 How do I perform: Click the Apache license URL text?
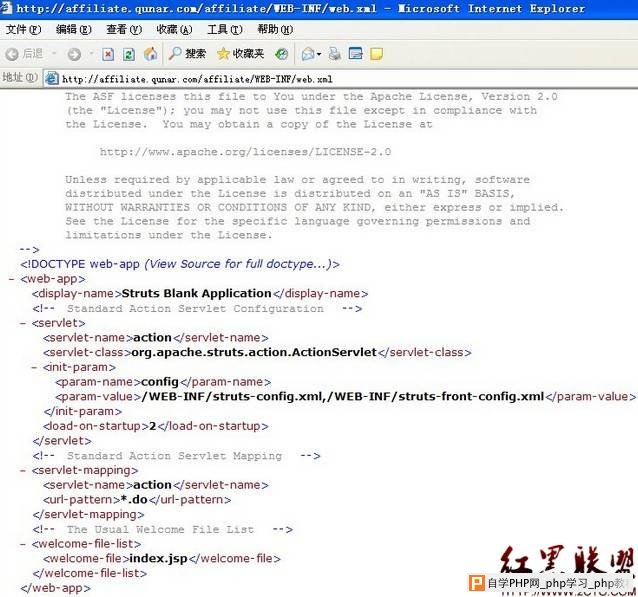245,152
